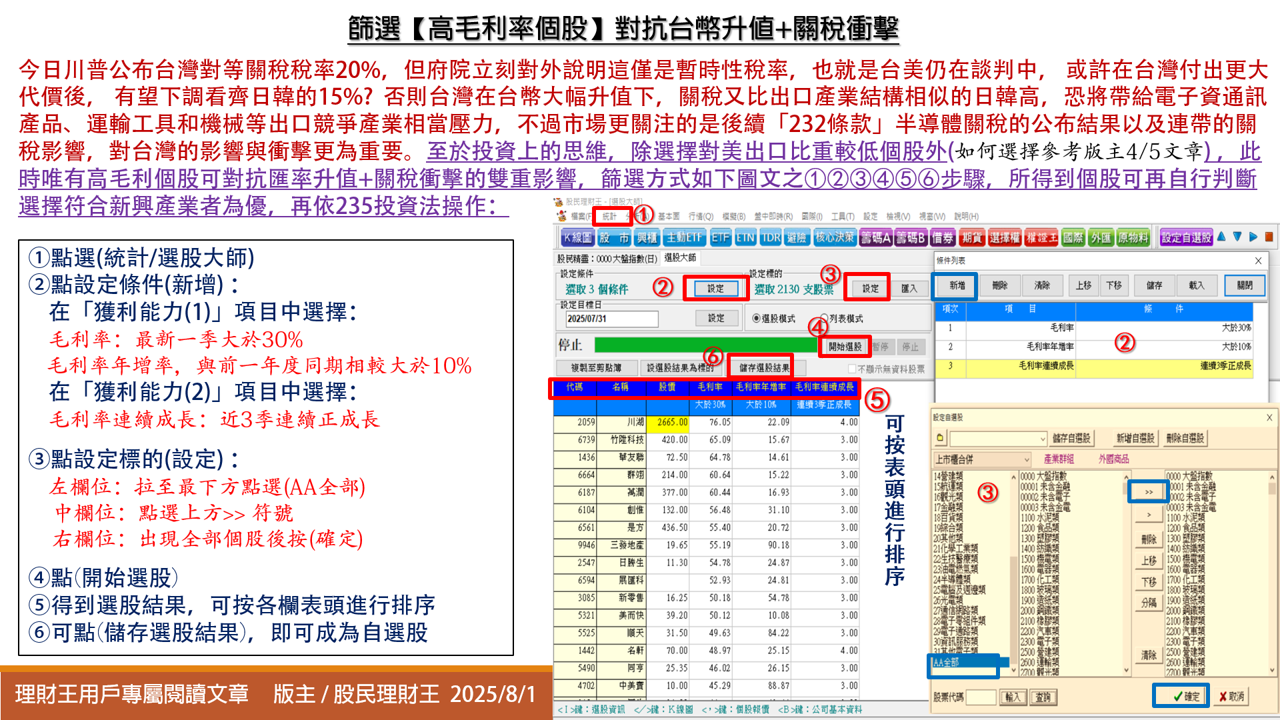
Task: Switch to the 選股大師 tab
Action: click(681, 259)
